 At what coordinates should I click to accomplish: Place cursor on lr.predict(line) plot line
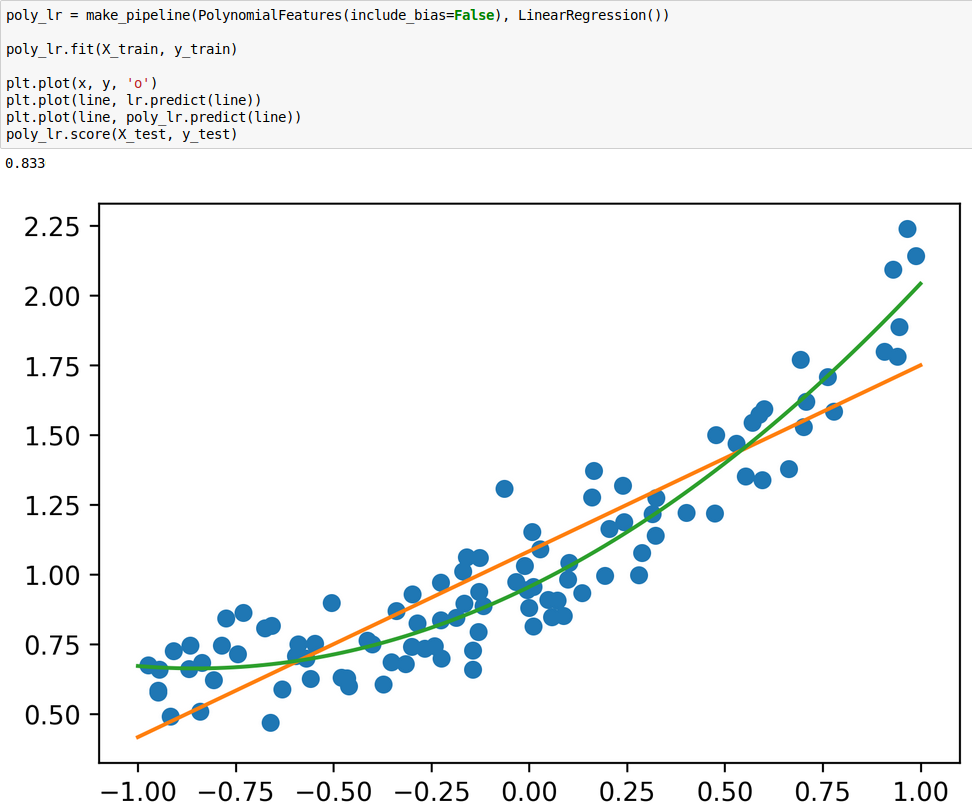point(133,99)
